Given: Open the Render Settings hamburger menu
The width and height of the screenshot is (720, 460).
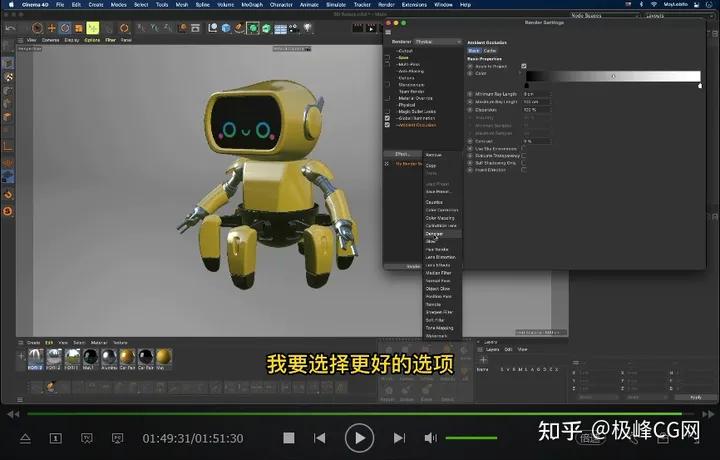Looking at the screenshot, I should (x=388, y=32).
